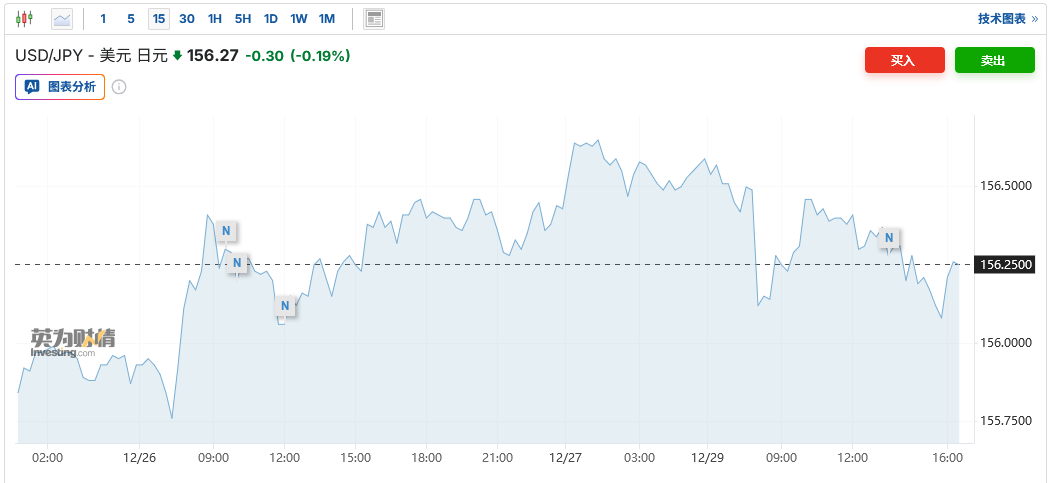The height and width of the screenshot is (483, 1052).
Task: Open the N news marker near 12:00 on 12/26
Action: [285, 306]
